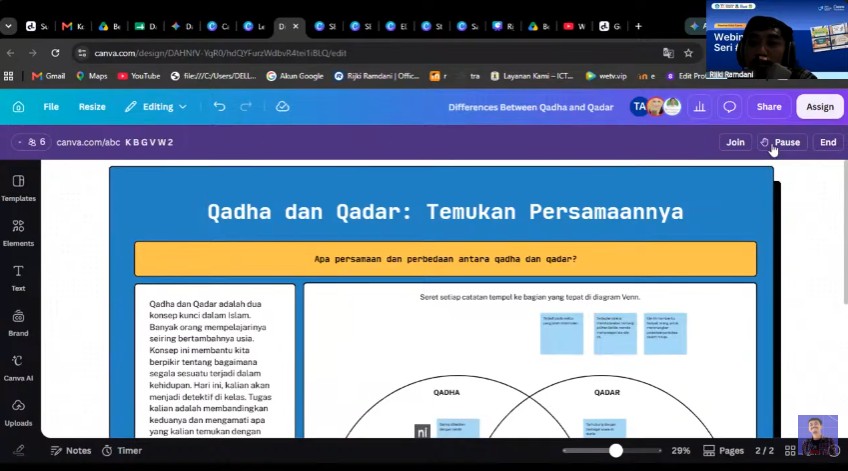Open the YouTube bookmark
This screenshot has width=848, height=471.
click(x=139, y=76)
